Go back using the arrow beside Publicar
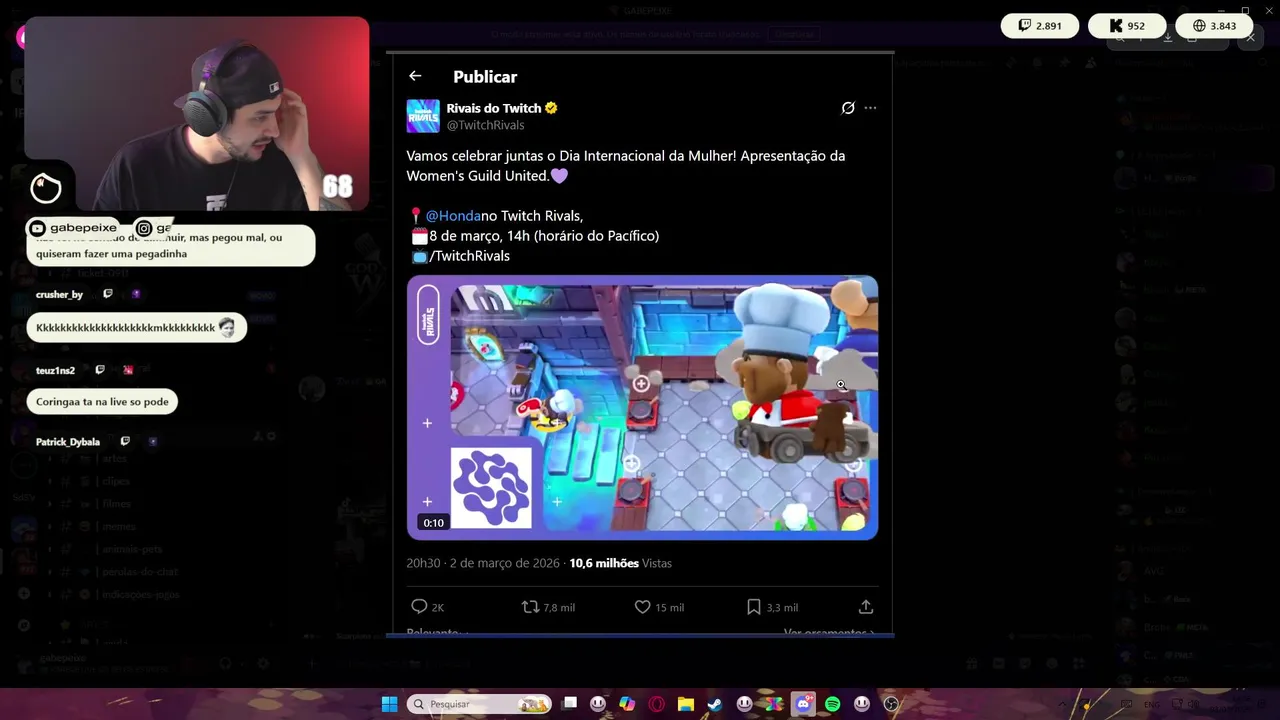The image size is (1280, 720). click(x=415, y=76)
